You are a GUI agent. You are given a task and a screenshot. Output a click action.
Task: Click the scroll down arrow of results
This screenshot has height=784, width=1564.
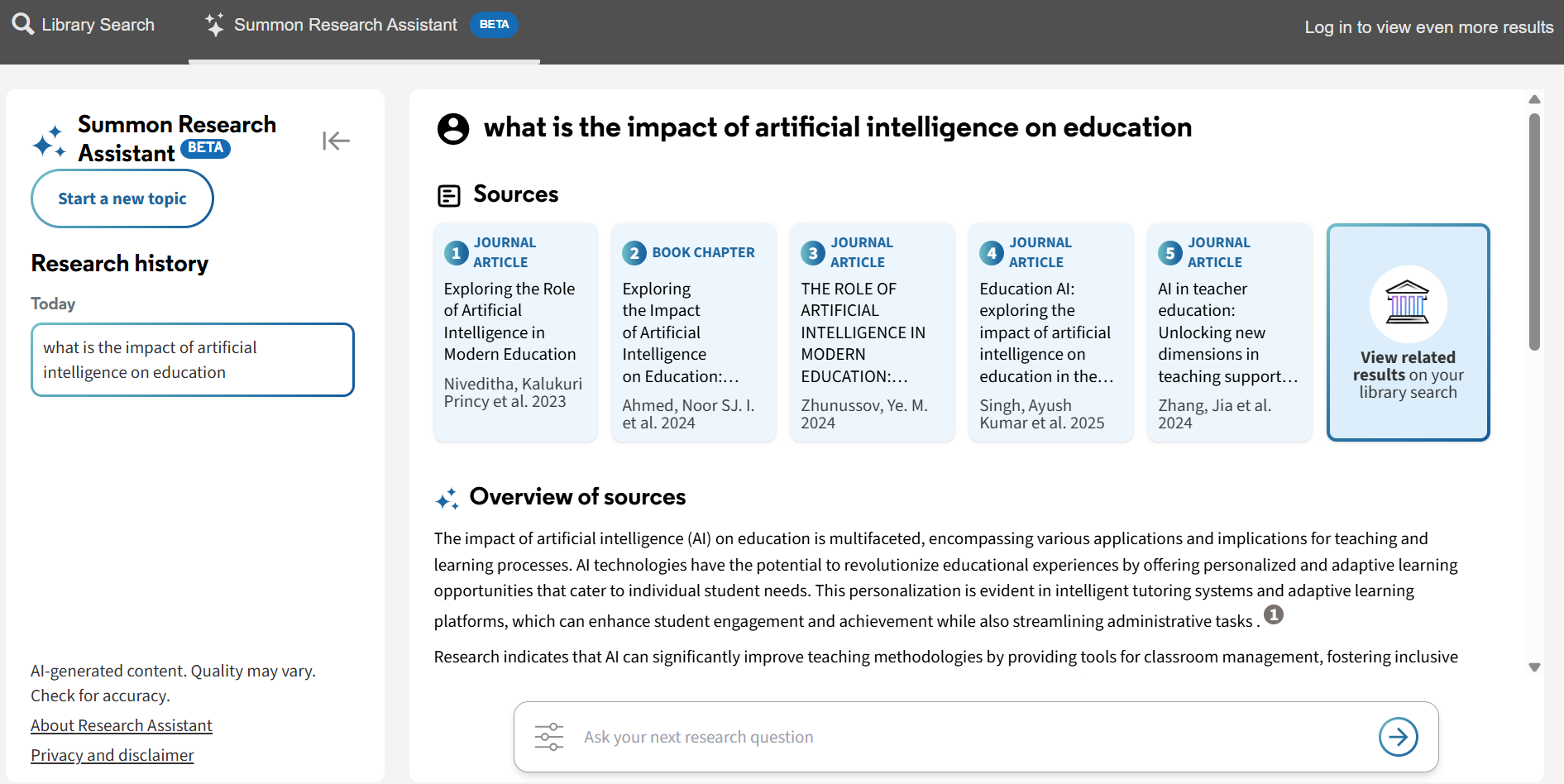point(1534,667)
